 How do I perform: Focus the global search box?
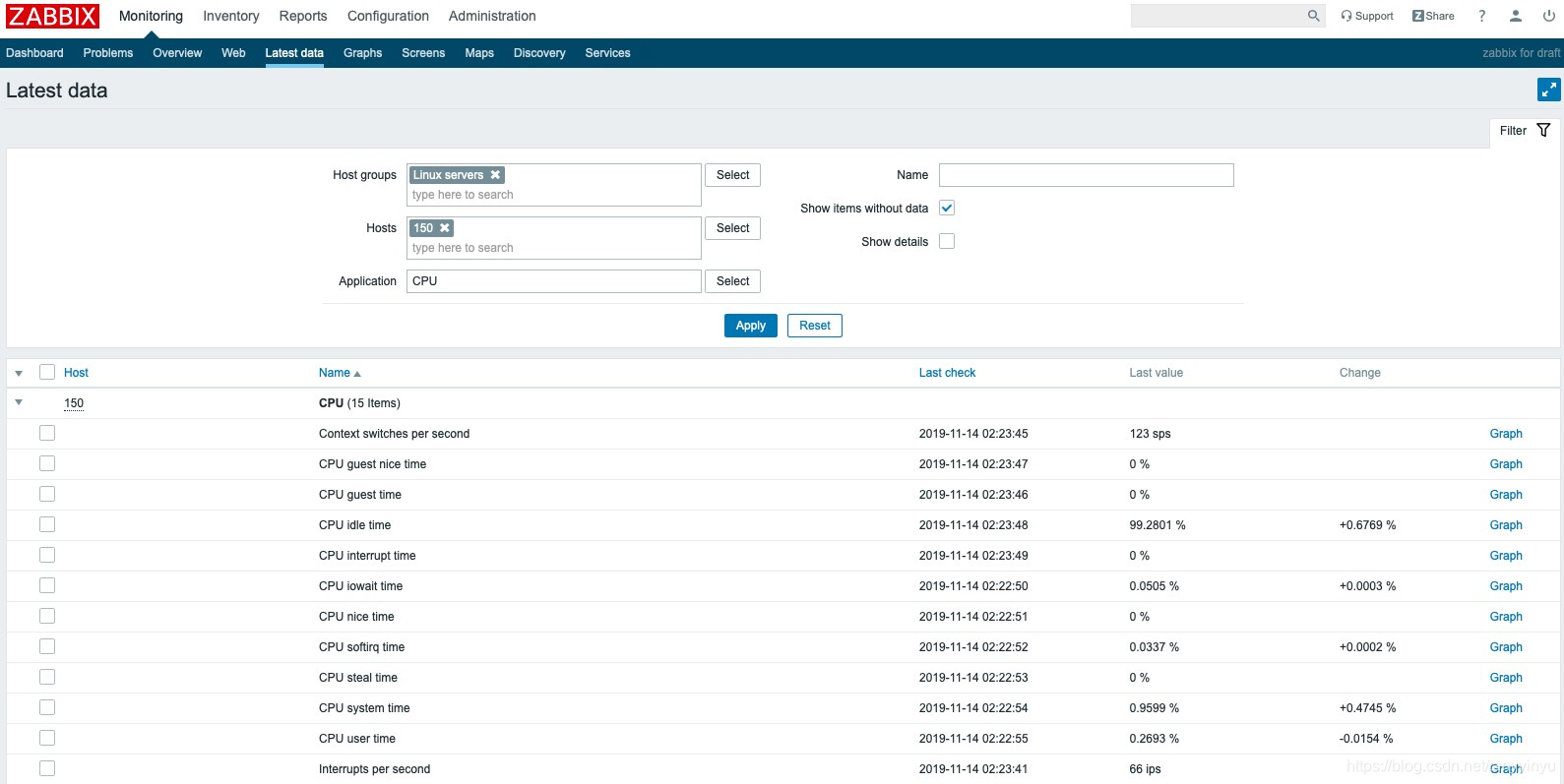click(x=1219, y=16)
